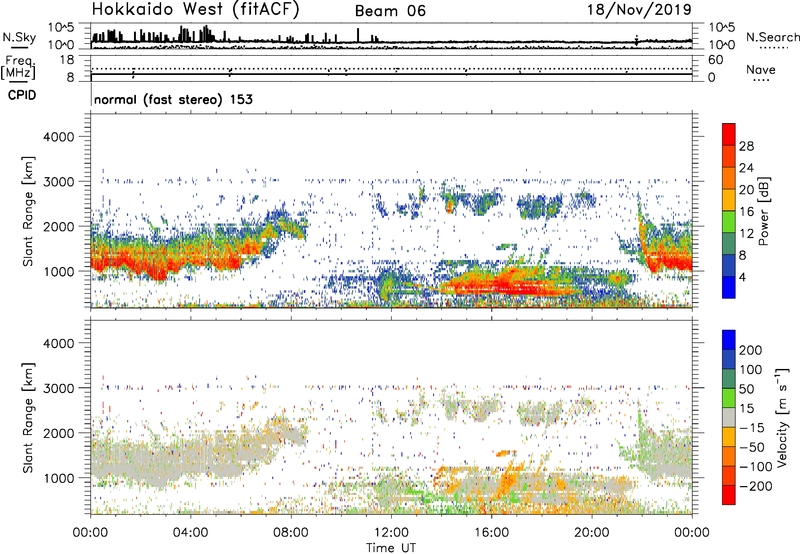Click the '18' frequency axis tick
The image size is (800, 554).
click(67, 60)
